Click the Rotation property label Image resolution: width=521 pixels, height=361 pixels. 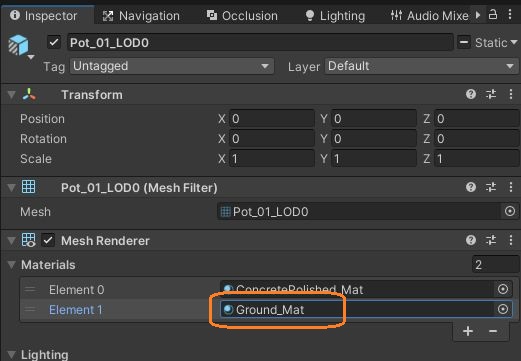pos(43,139)
